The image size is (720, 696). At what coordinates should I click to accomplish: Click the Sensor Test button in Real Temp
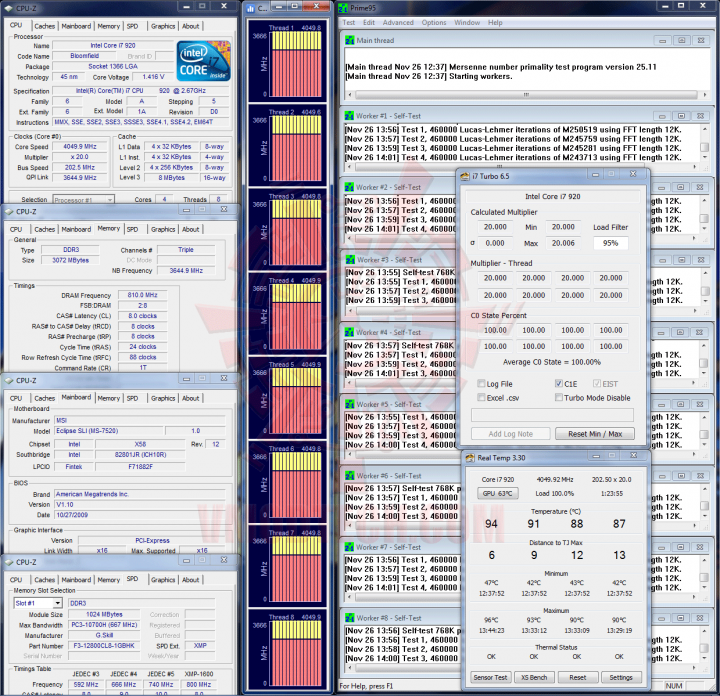(490, 677)
